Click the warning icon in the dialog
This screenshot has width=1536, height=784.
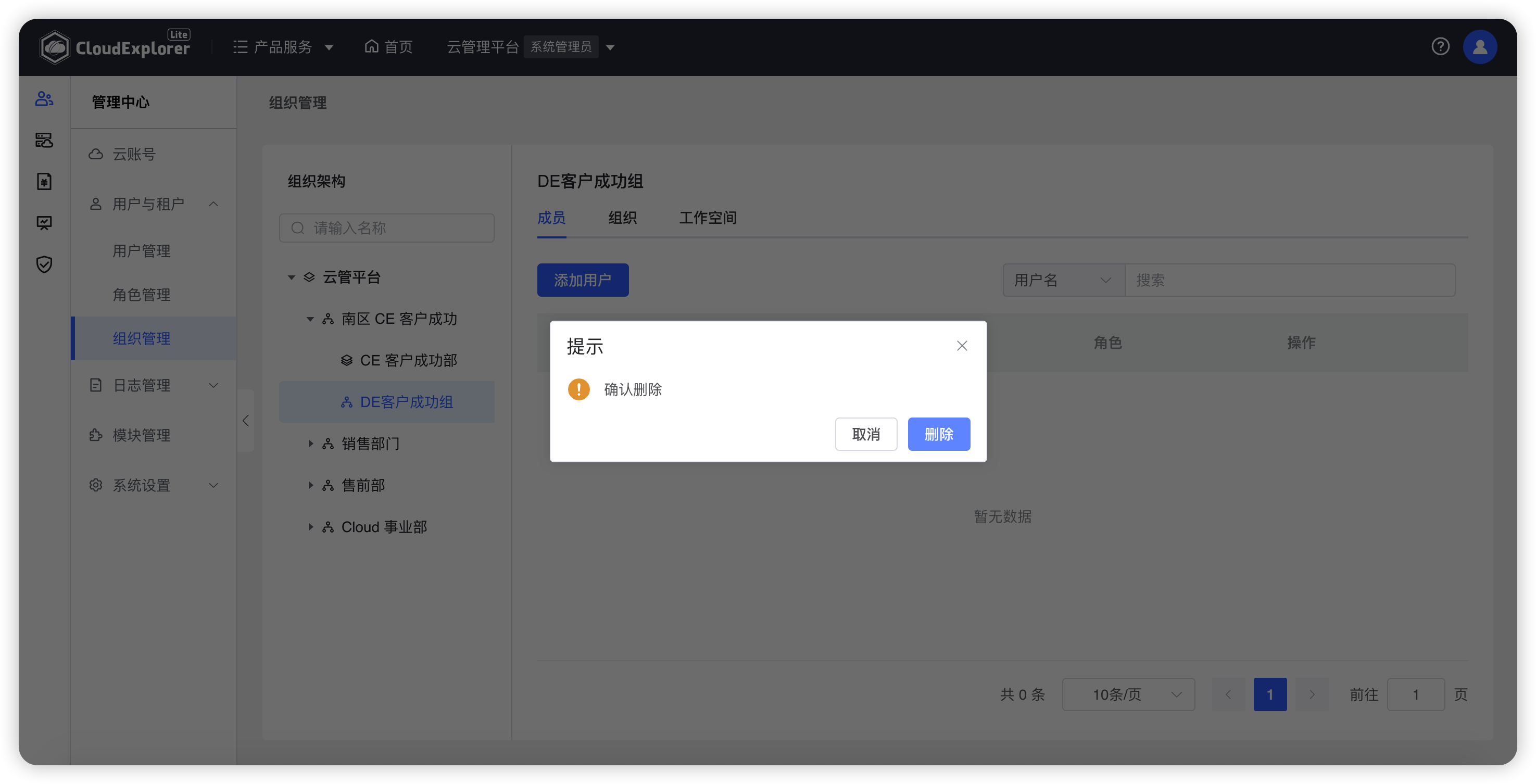pos(578,389)
